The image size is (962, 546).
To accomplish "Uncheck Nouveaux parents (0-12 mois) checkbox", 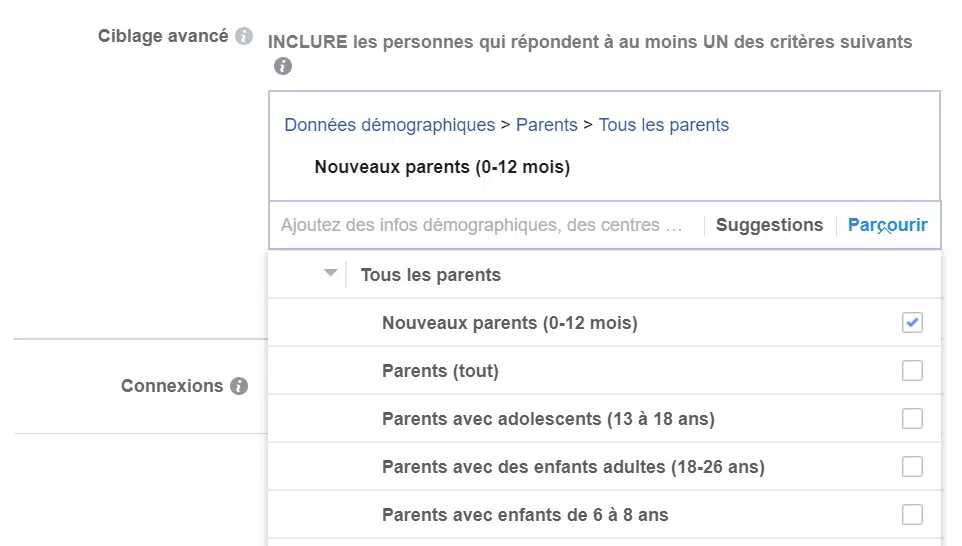I will click(912, 323).
